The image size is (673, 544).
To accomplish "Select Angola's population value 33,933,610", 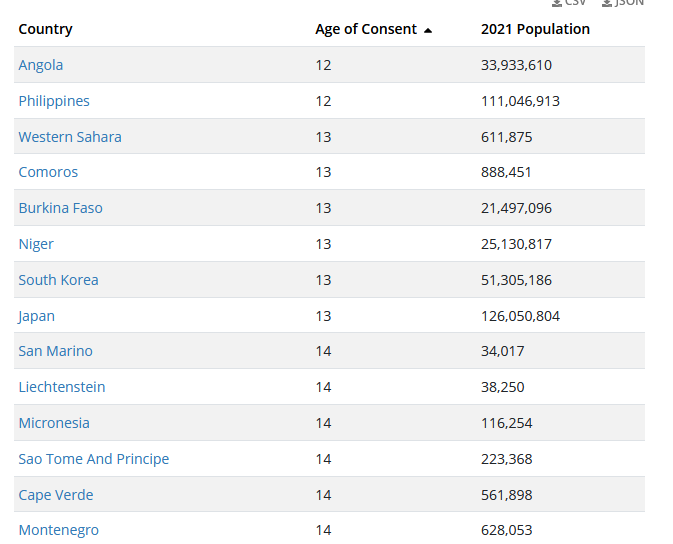I will pyautogui.click(x=516, y=65).
